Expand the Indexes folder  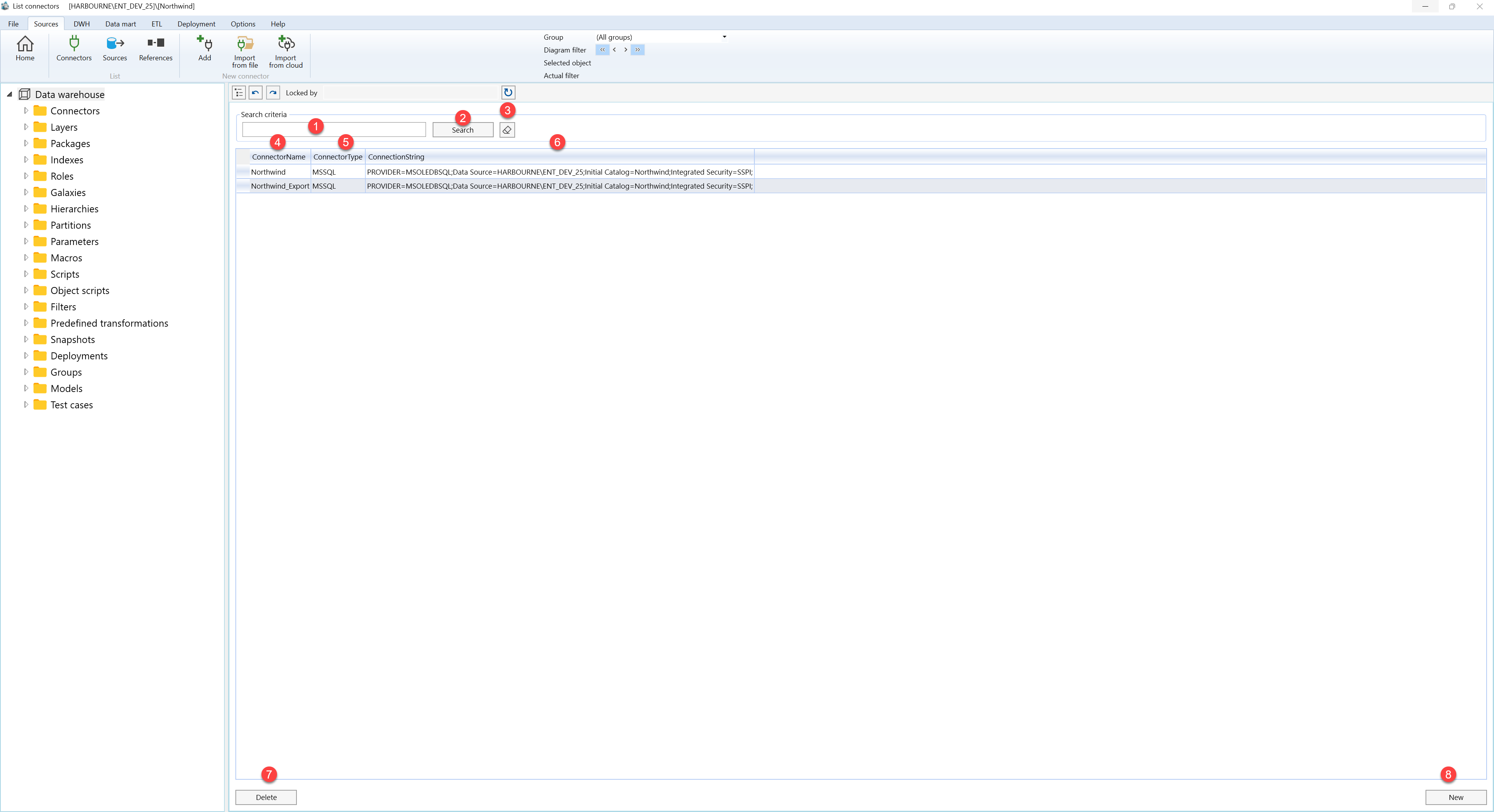26,159
